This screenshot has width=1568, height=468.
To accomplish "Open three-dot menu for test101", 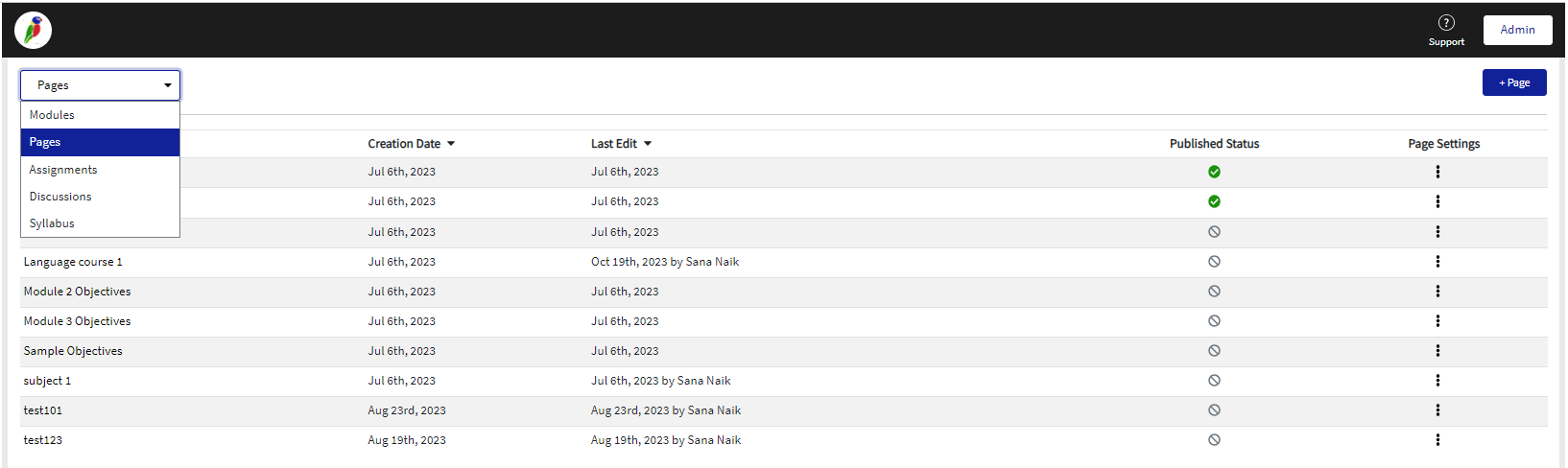I will click(x=1437, y=409).
